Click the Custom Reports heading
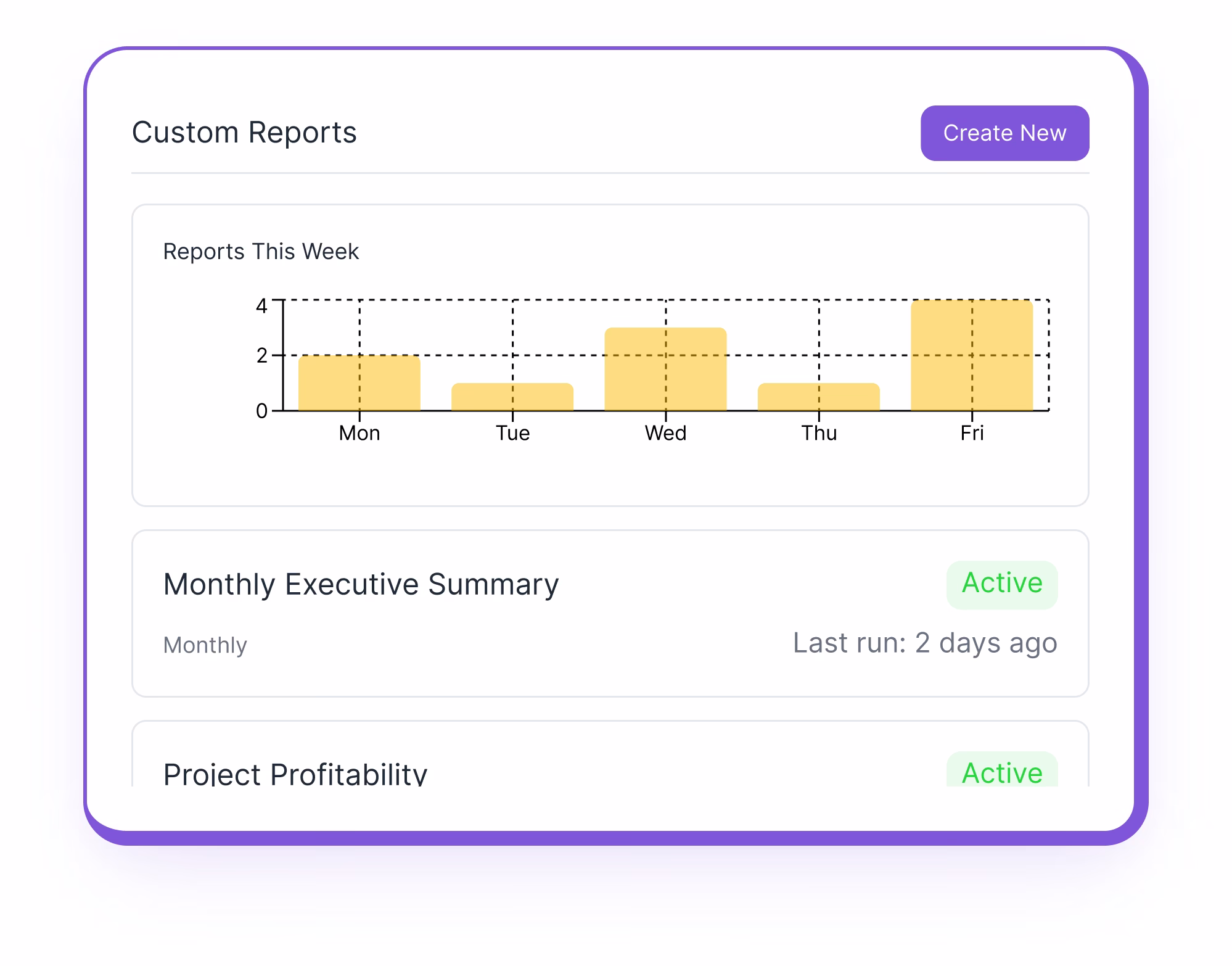 pyautogui.click(x=245, y=131)
